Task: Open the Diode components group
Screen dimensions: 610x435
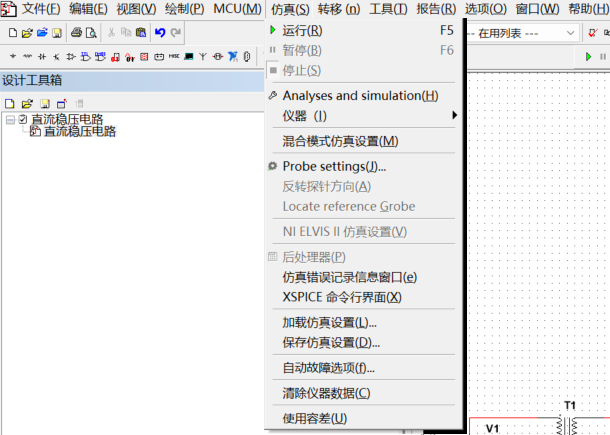Action: (42, 57)
